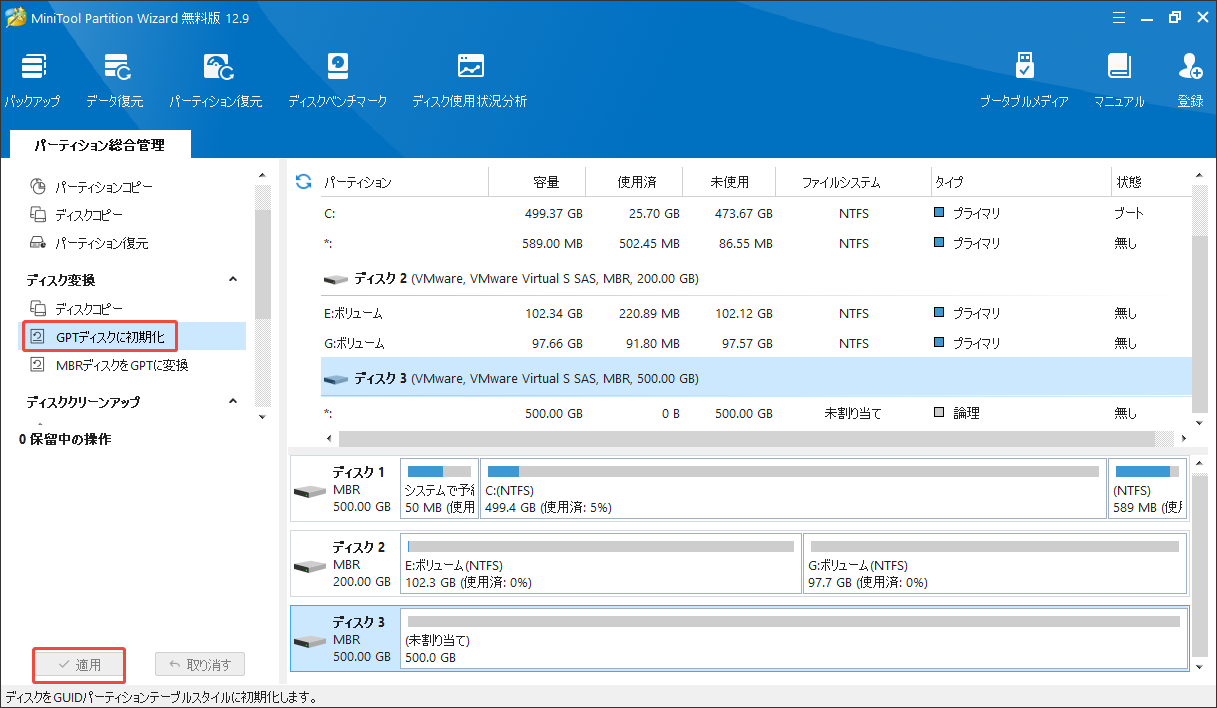Click sidebar scroll-down arrow
The image size is (1217, 708).
point(263,416)
